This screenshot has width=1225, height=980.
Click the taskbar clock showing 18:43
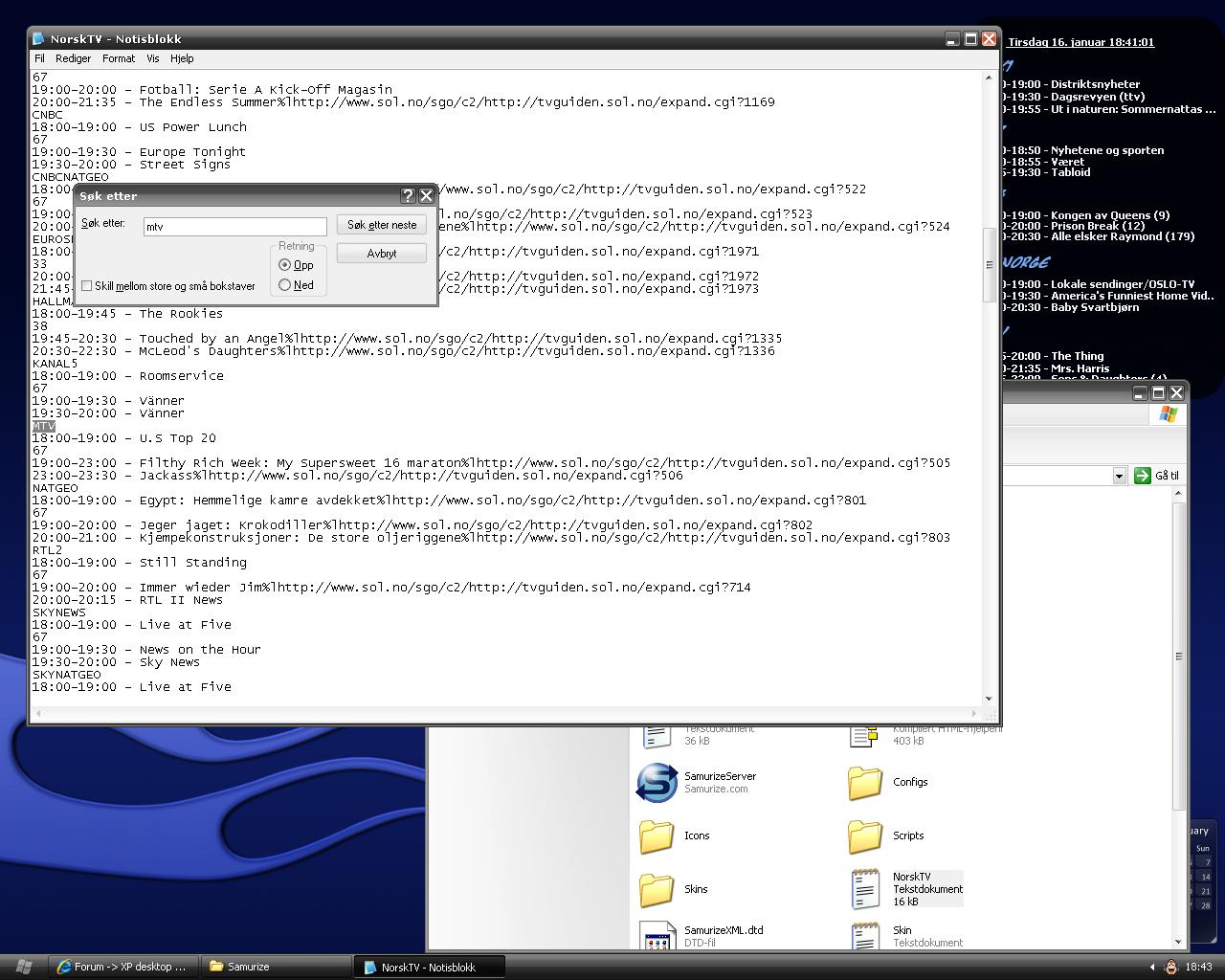(1198, 967)
